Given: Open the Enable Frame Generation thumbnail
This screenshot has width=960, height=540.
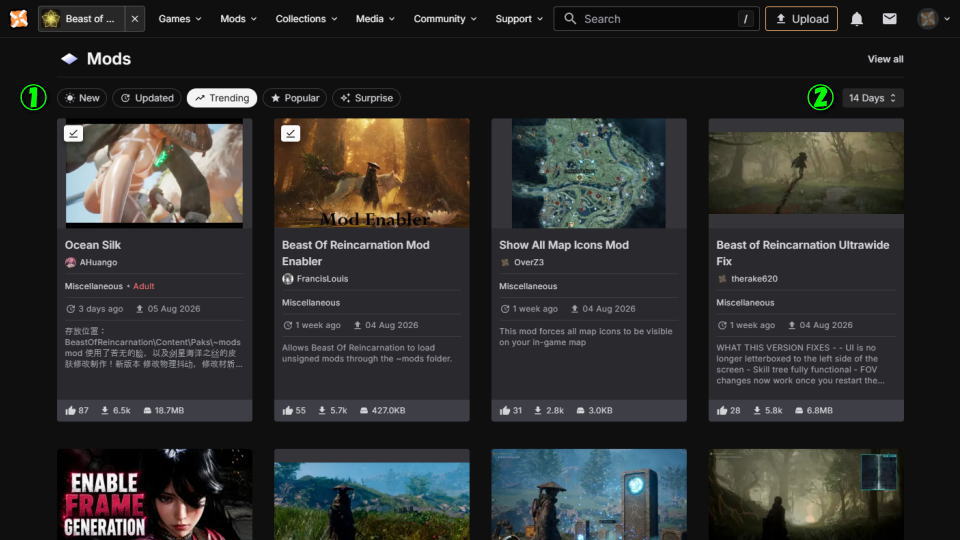Looking at the screenshot, I should pyautogui.click(x=154, y=495).
